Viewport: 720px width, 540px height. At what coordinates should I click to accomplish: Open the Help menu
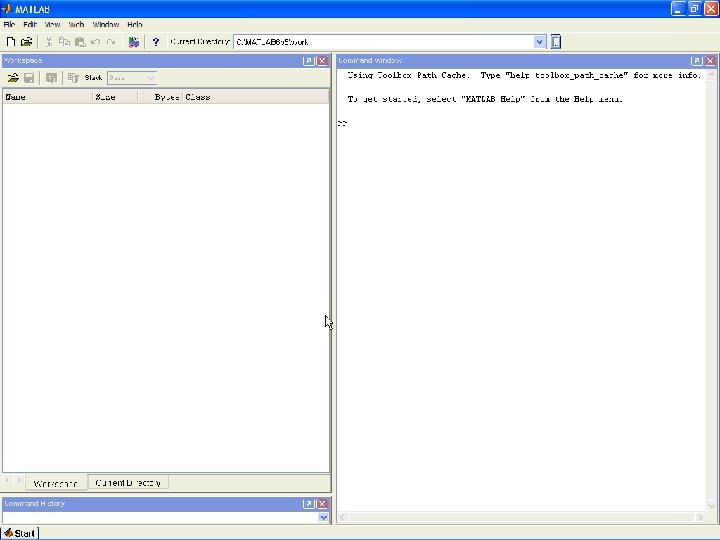click(x=135, y=24)
